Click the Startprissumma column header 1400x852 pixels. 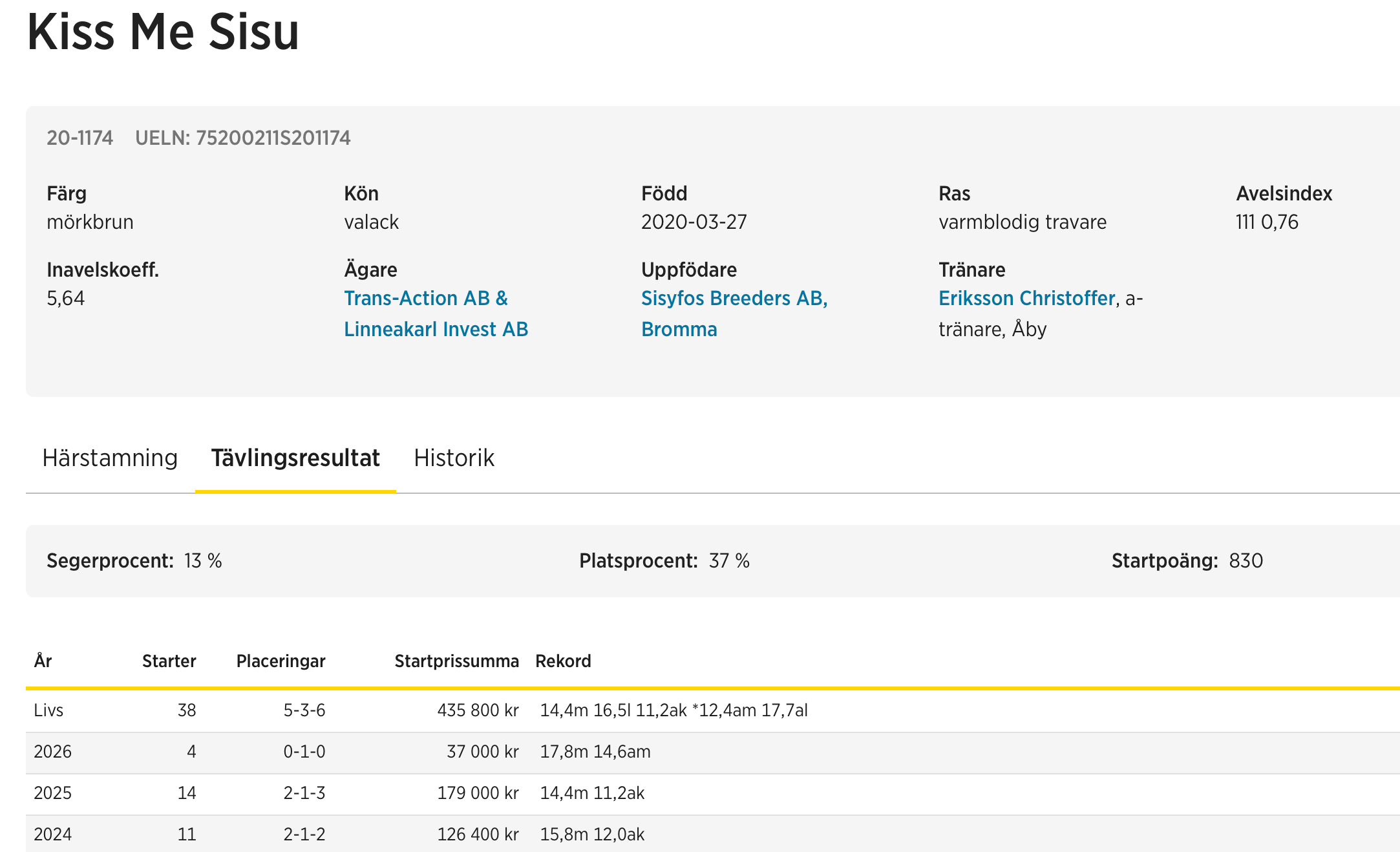click(456, 661)
